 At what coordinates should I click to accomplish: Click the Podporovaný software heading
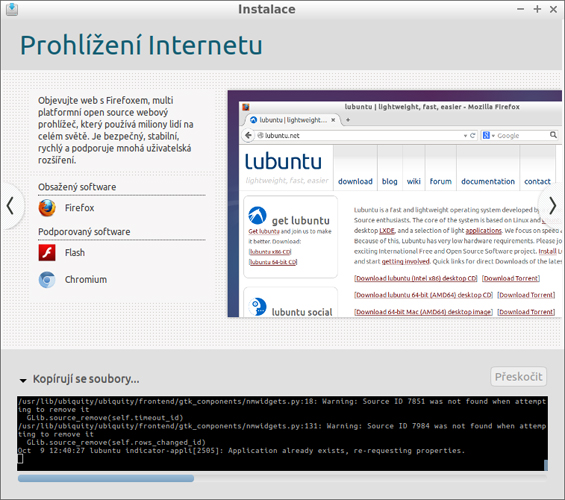click(84, 232)
